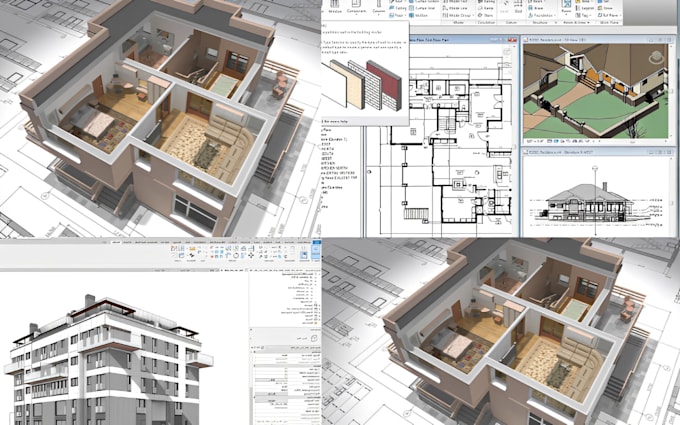Open the Component tool in the ribbon

point(356,6)
